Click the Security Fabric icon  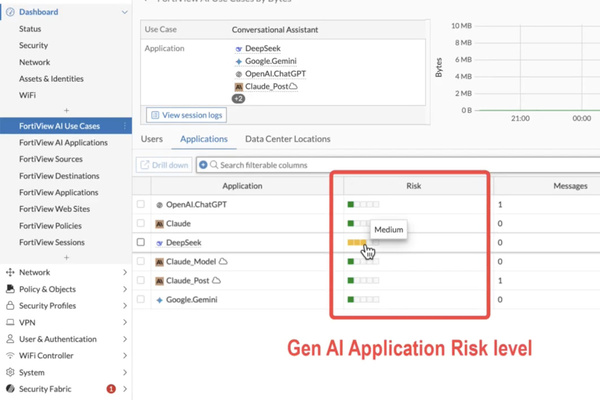click(x=10, y=388)
